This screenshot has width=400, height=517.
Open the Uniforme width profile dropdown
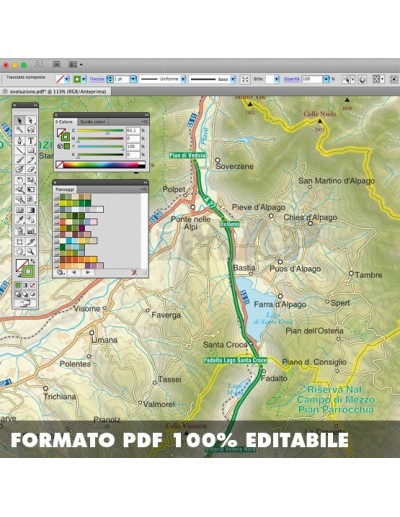tap(183, 79)
